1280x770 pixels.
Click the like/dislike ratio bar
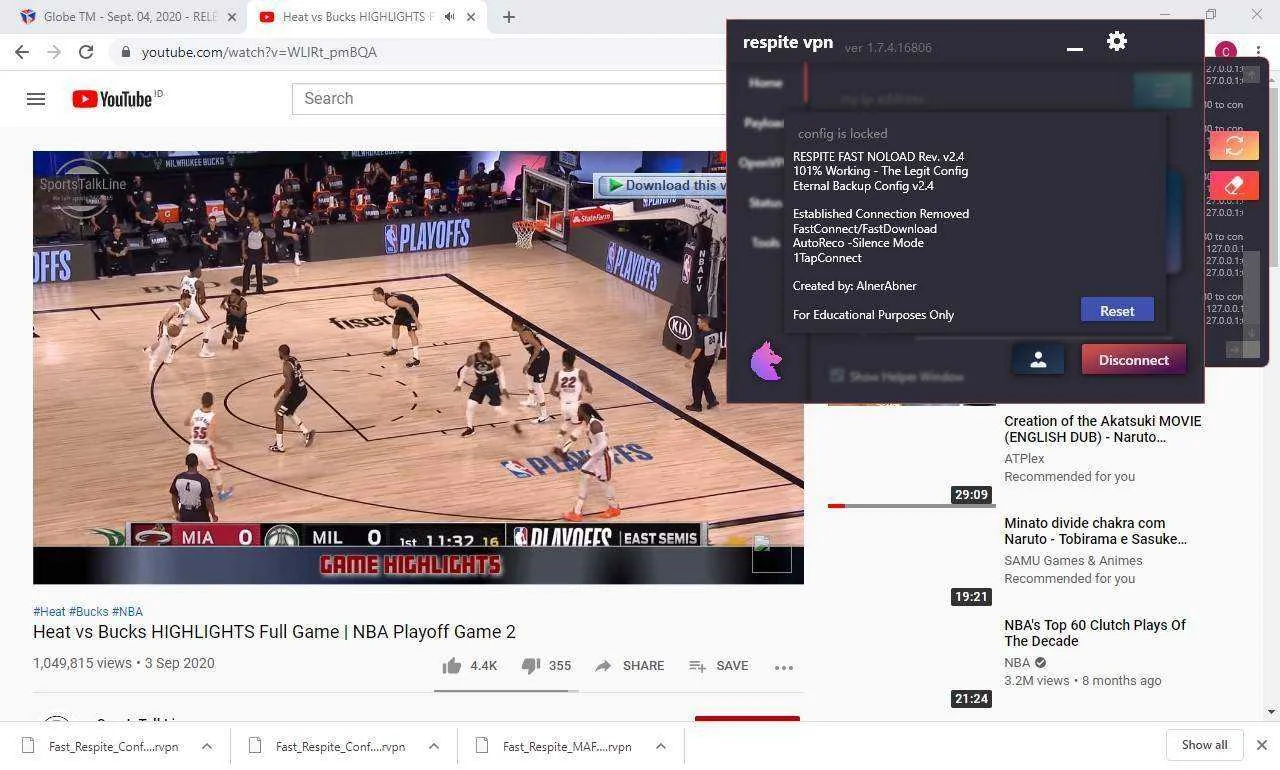[x=506, y=690]
